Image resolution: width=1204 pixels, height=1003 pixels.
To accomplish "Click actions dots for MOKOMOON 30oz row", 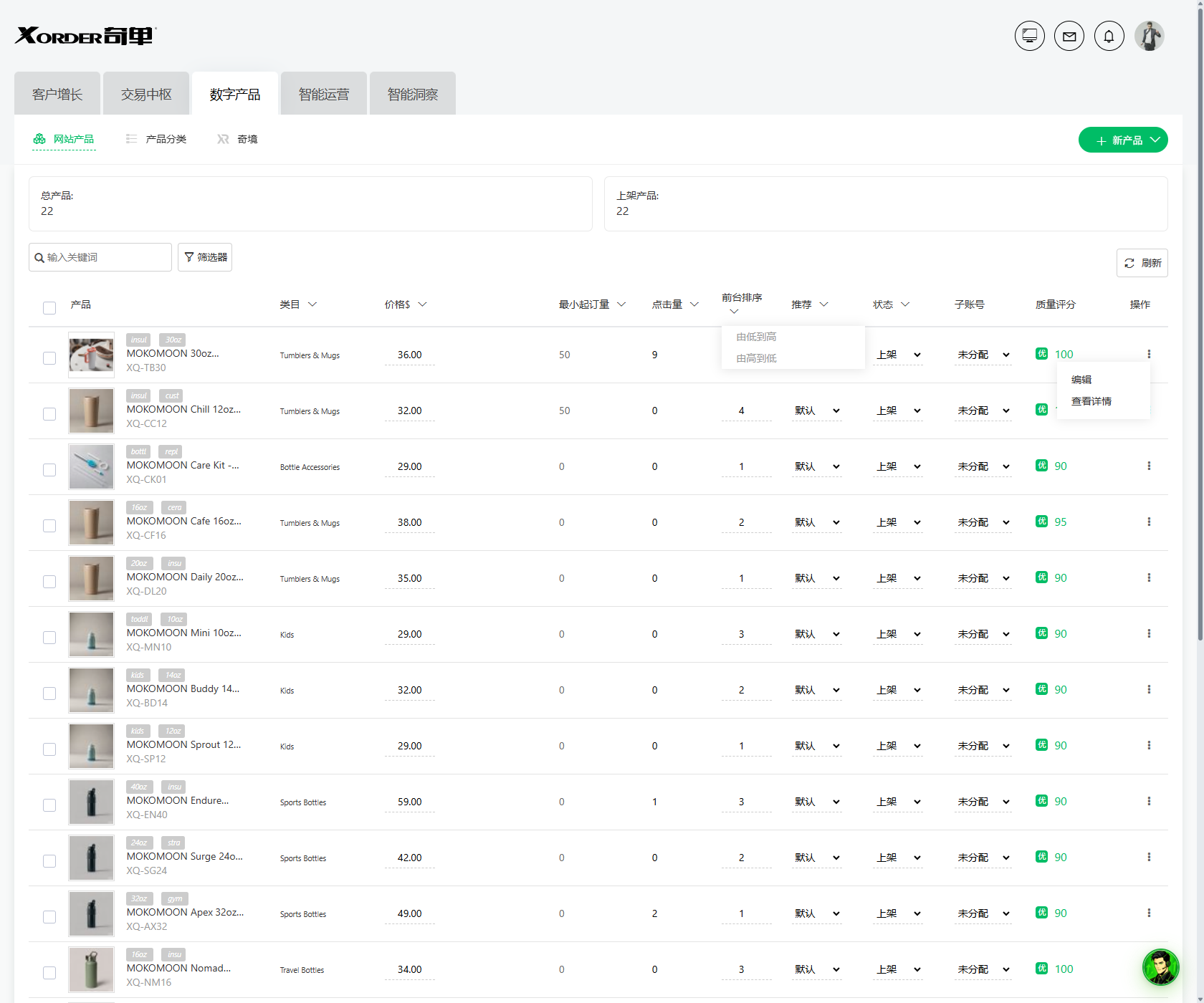I will tap(1149, 354).
